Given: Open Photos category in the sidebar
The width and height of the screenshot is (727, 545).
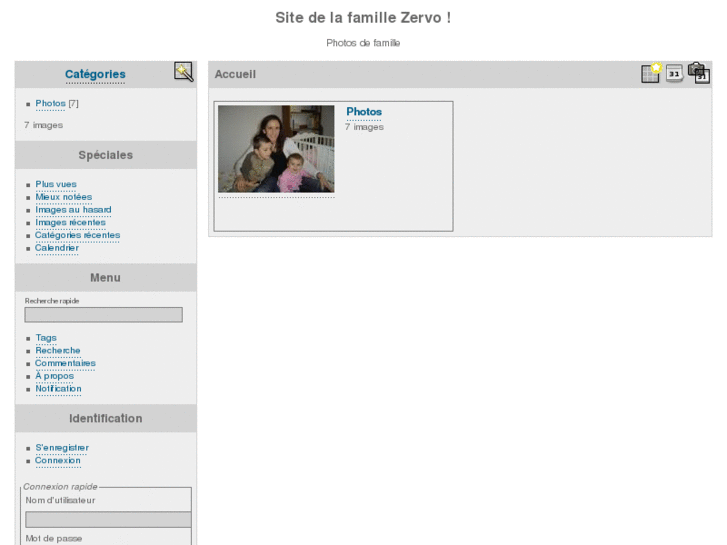Looking at the screenshot, I should [x=51, y=103].
